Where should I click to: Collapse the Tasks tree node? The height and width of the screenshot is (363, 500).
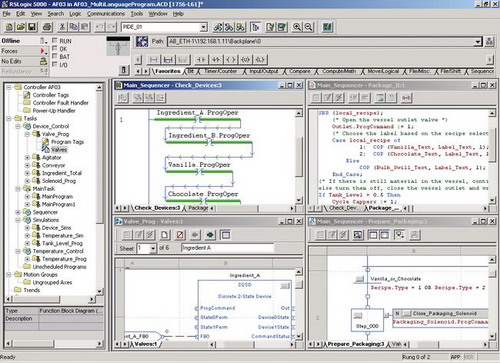click(x=9, y=119)
